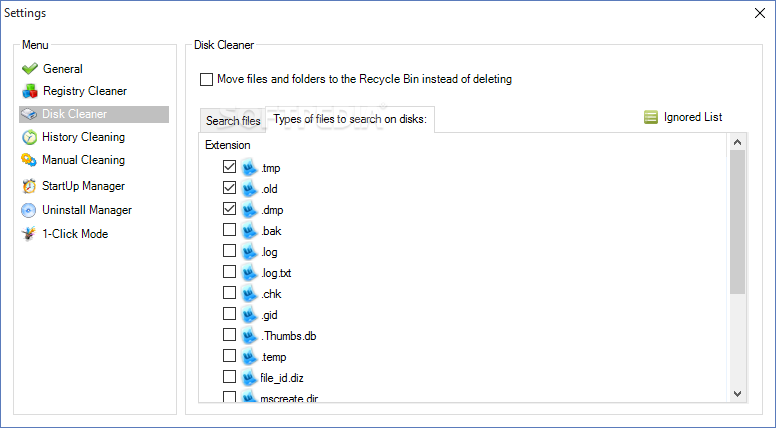
Task: Click the scrollbar down arrow in extension list
Action: point(737,394)
